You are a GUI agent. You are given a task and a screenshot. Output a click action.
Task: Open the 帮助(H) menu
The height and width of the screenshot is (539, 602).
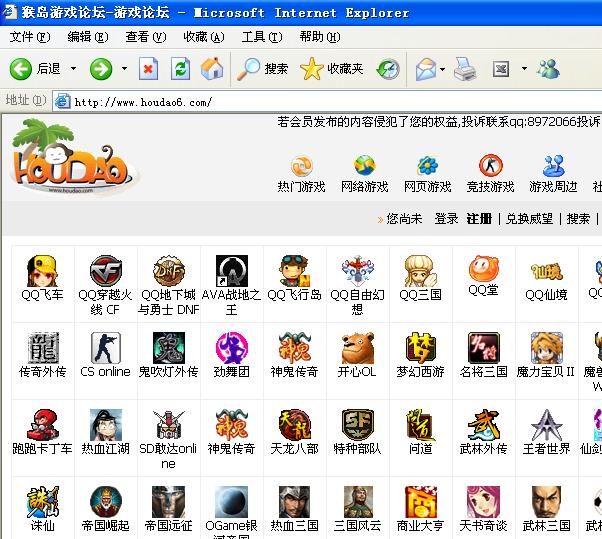tap(320, 37)
